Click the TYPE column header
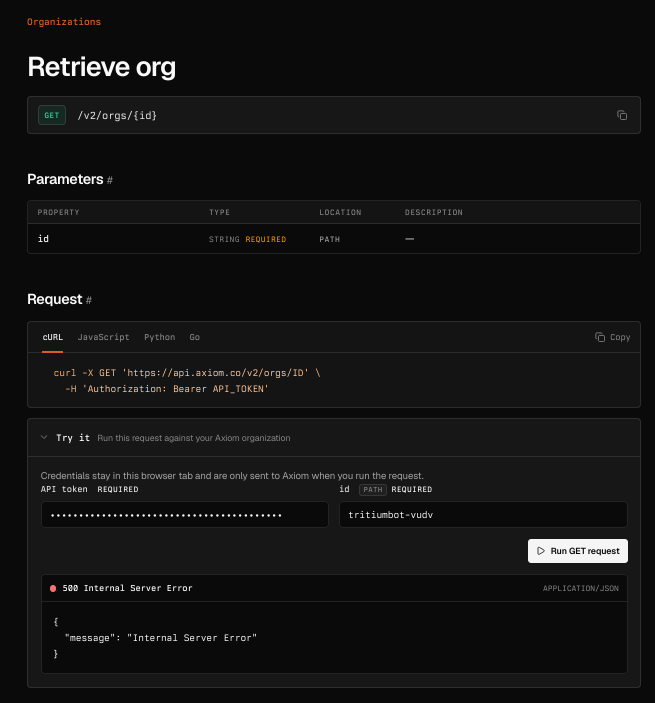 point(219,212)
